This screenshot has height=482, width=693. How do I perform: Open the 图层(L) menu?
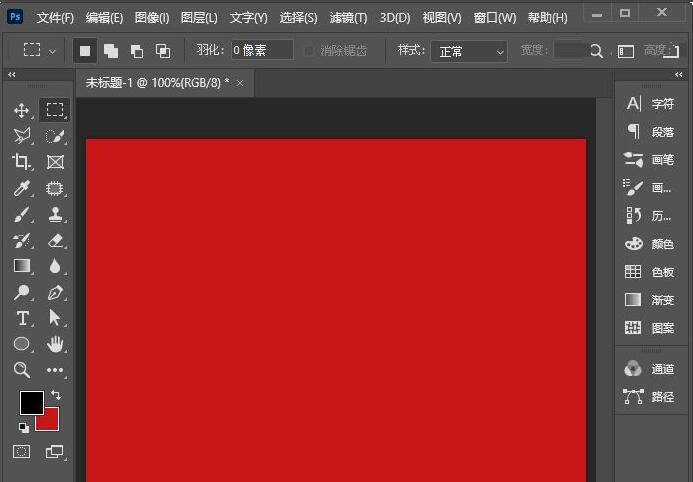point(199,18)
